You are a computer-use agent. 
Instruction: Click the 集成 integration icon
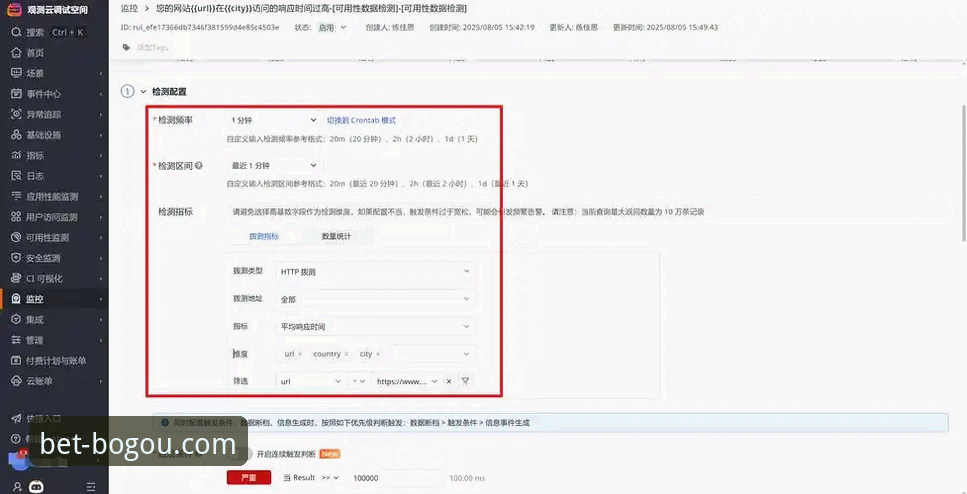(x=17, y=319)
